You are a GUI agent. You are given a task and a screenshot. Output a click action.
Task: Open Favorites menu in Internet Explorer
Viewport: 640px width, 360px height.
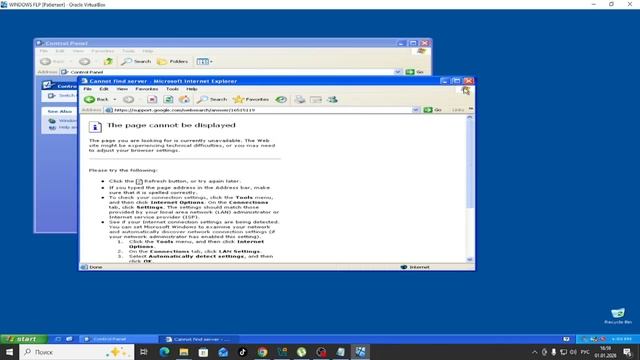click(x=147, y=89)
